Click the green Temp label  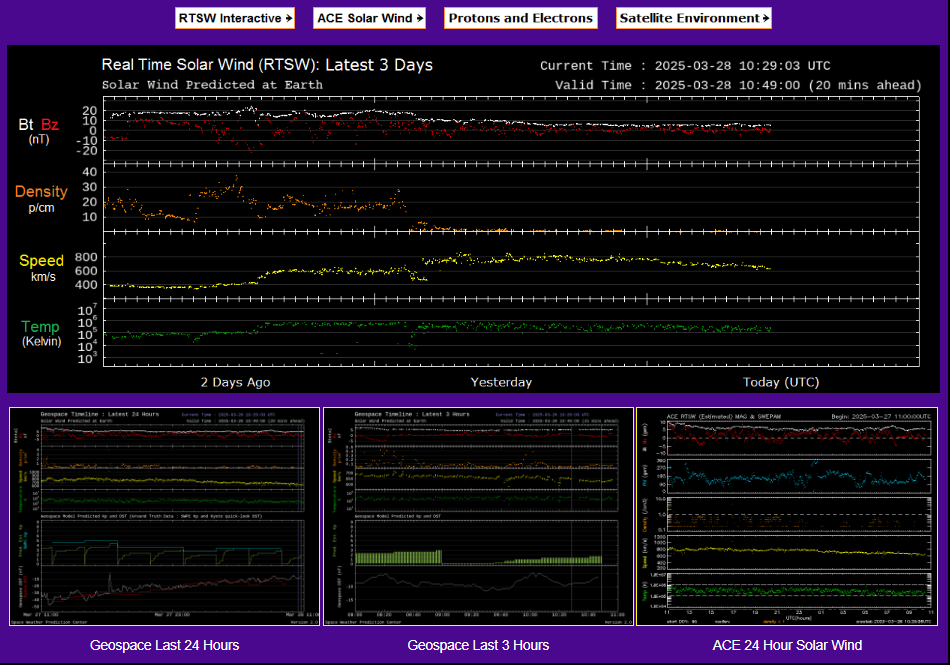[40, 327]
